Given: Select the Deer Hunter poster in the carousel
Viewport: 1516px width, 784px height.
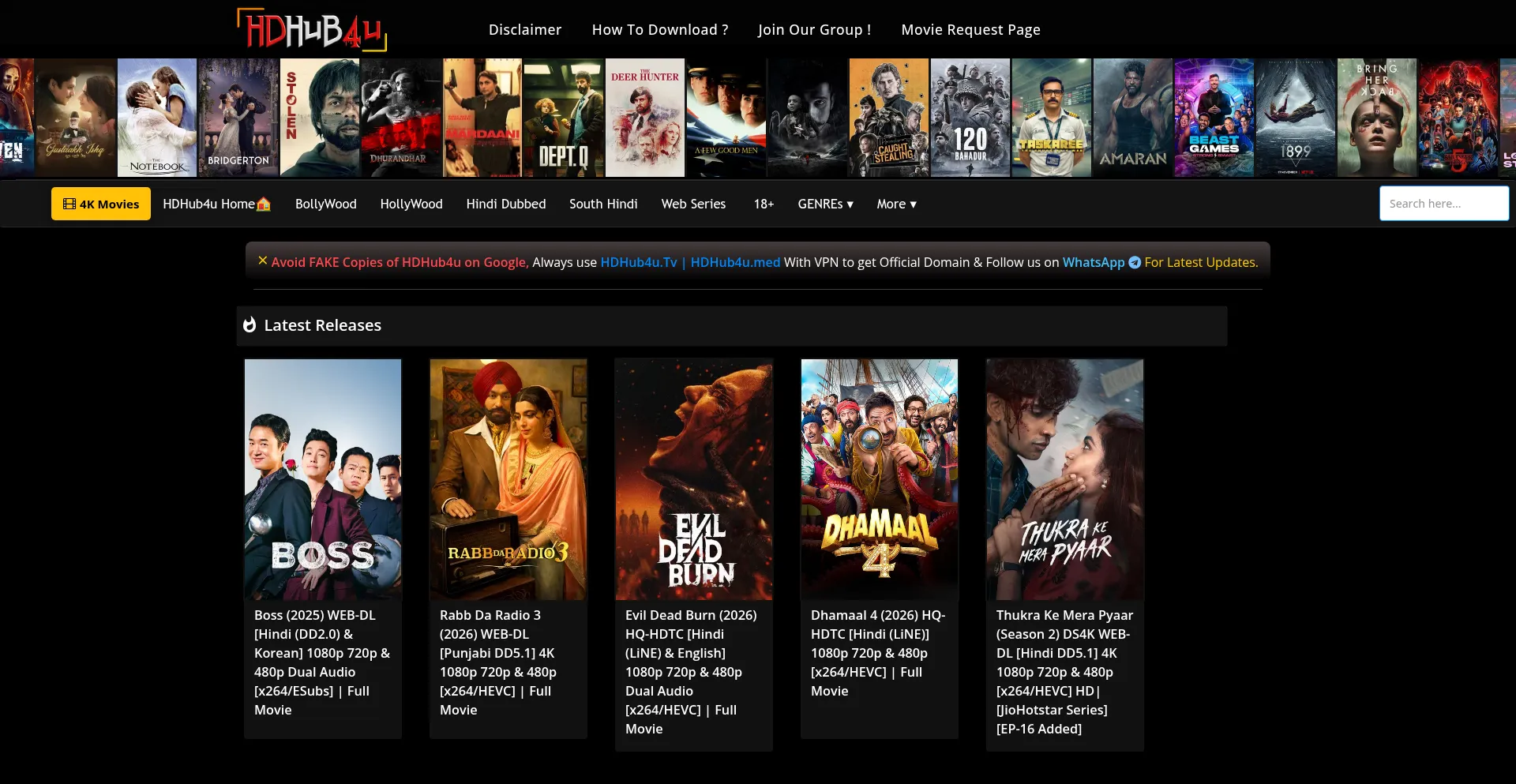Looking at the screenshot, I should [x=645, y=118].
